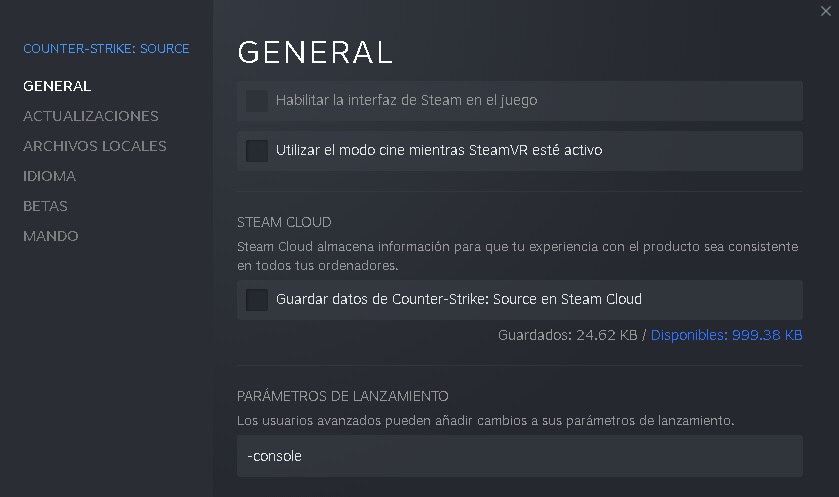Go to the Idioma section
Screen dimensions: 839x497
50,176
